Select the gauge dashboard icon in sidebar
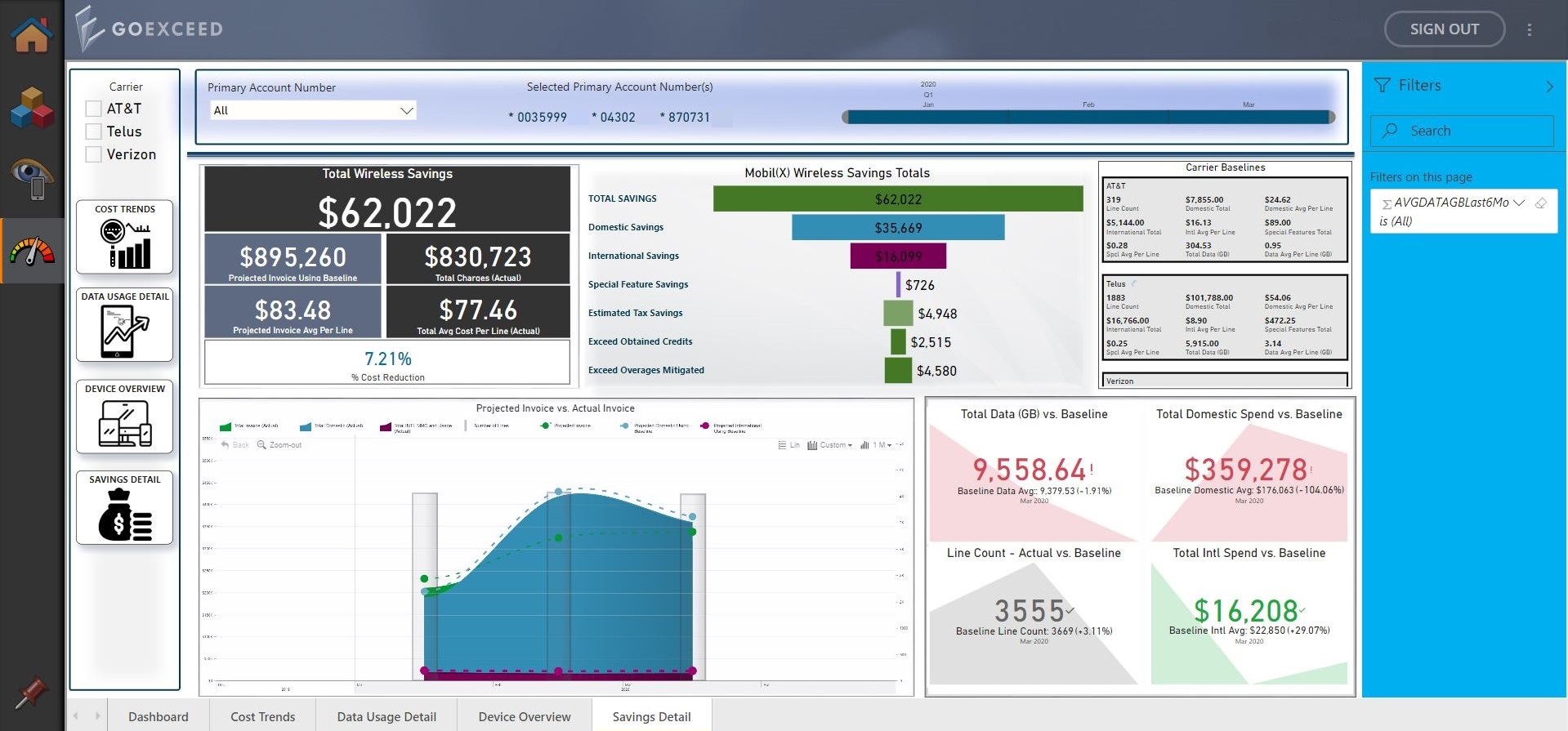 tap(32, 251)
